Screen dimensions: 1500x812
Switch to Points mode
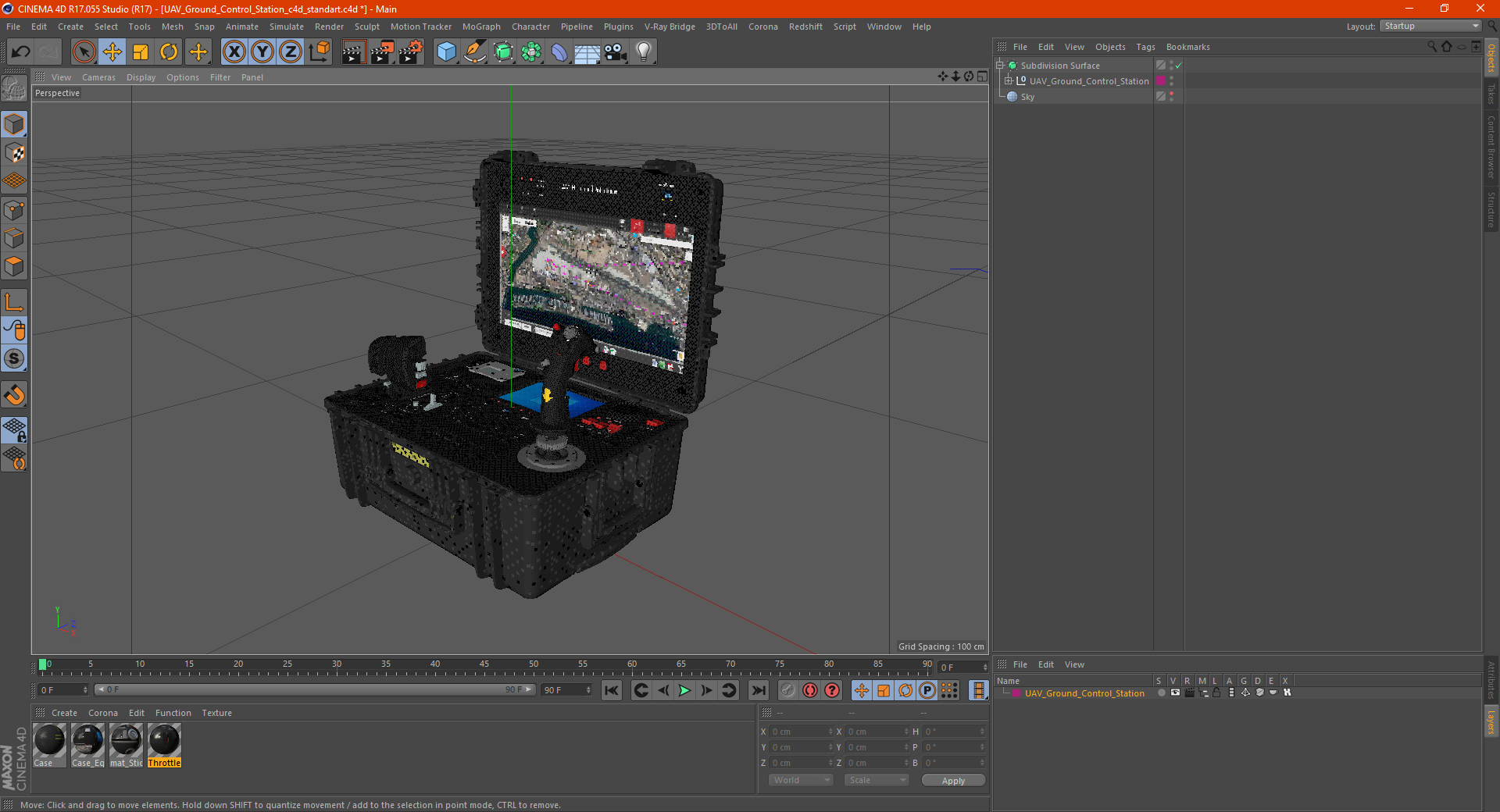[x=14, y=210]
